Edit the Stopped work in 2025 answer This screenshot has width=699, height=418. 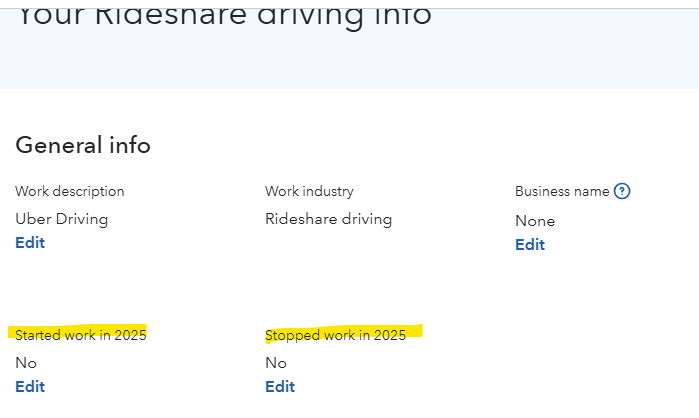click(280, 386)
